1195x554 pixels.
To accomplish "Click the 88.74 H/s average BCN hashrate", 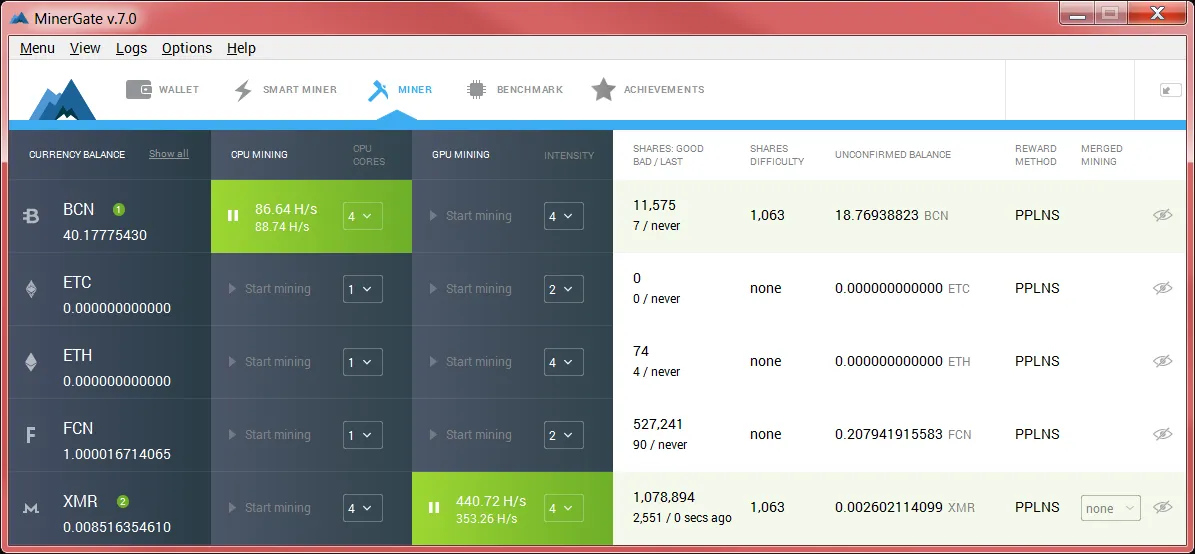I will coord(281,226).
